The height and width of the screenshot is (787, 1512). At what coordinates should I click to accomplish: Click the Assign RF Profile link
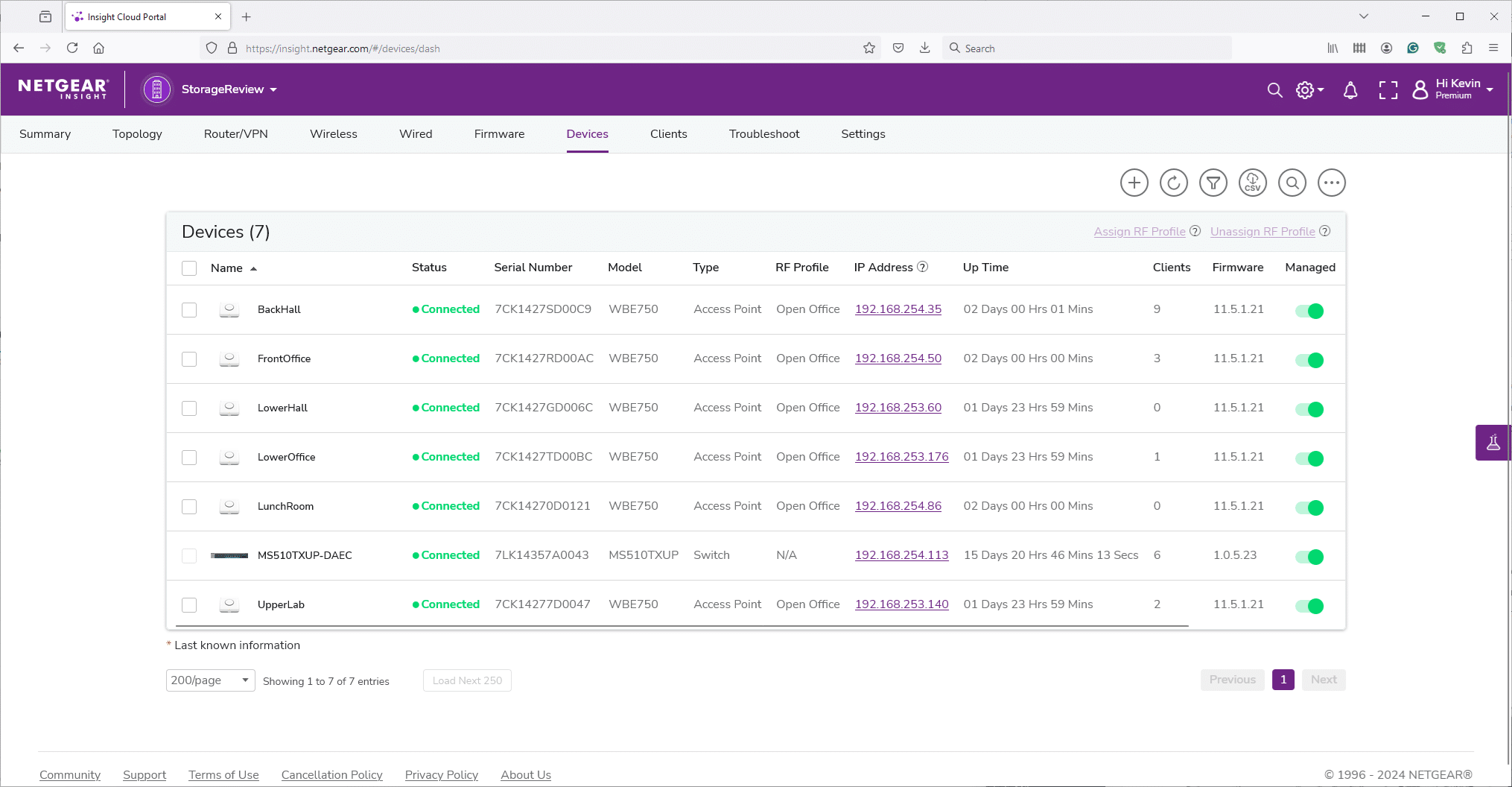tap(1139, 232)
